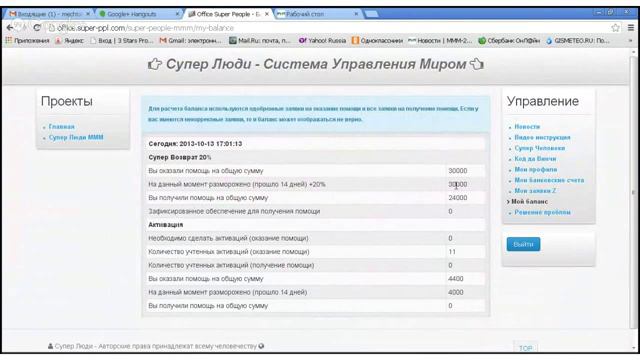Click the page vertical scrollbar

(x=633, y=192)
